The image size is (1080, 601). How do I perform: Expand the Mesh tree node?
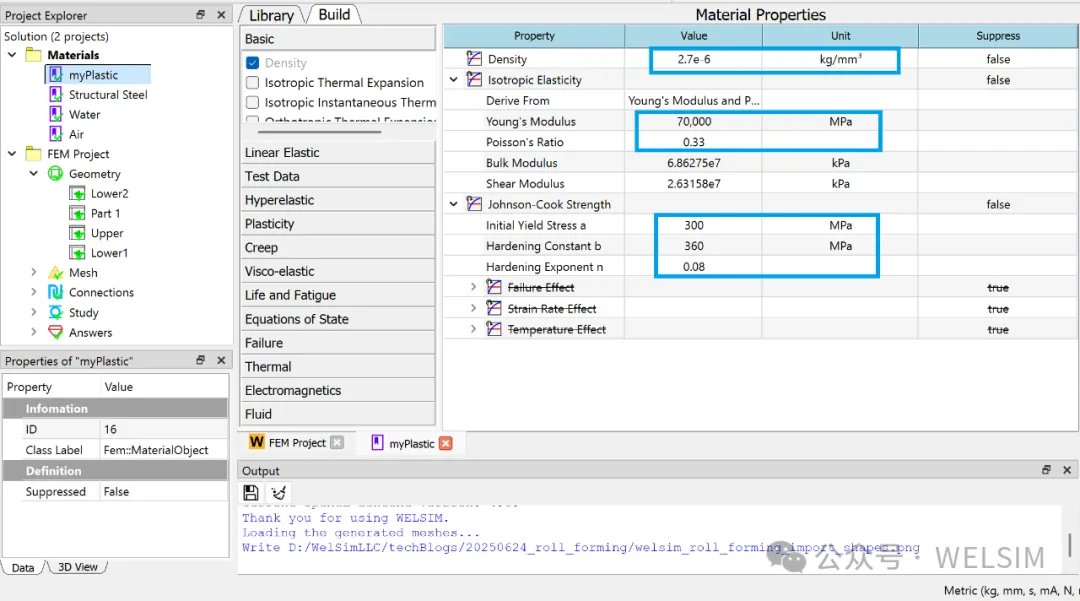pyautogui.click(x=34, y=273)
